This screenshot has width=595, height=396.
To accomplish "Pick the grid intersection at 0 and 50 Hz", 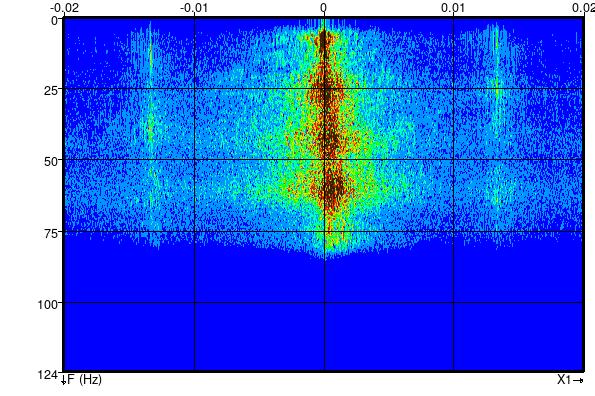I will pyautogui.click(x=324, y=159).
